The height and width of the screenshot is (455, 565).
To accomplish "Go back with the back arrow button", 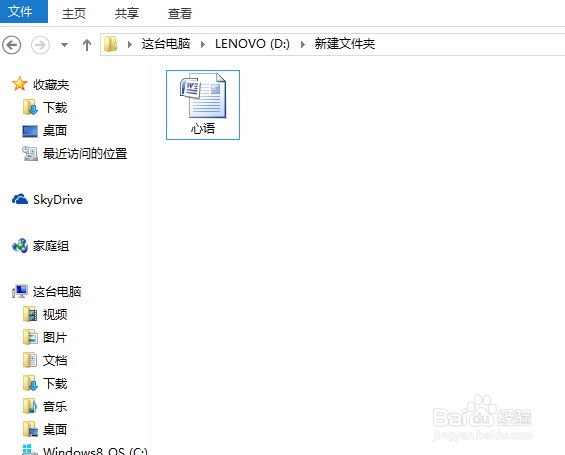I will click(x=12, y=45).
